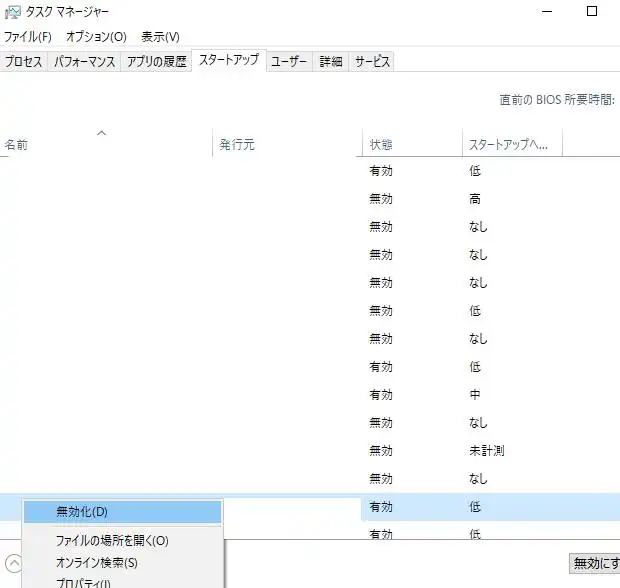Screen dimensions: 620x588
Task: Switch to the 詳細 tab
Action: click(331, 62)
